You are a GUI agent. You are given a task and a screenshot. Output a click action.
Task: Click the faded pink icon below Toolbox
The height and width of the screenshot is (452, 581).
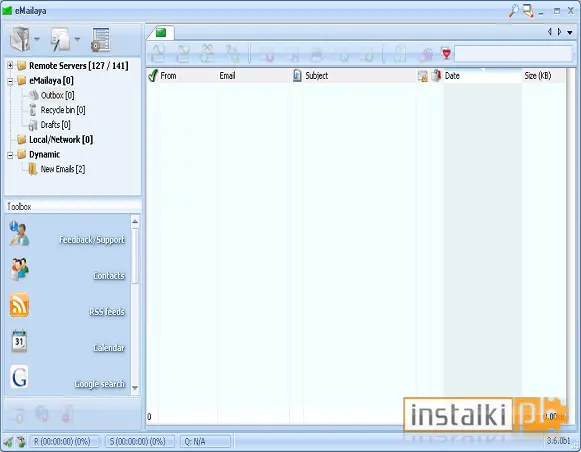[x=66, y=414]
